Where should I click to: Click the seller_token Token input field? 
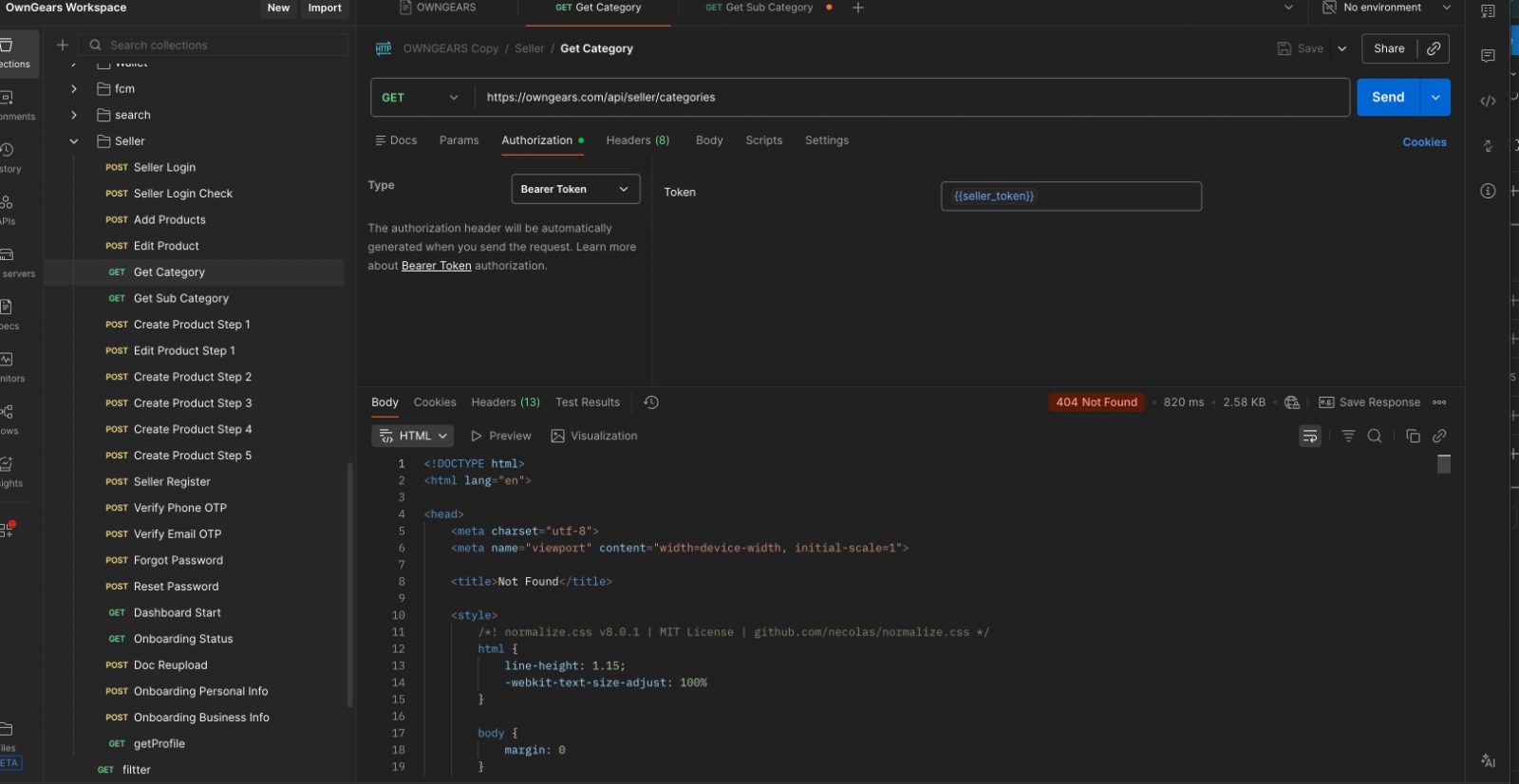click(1070, 196)
